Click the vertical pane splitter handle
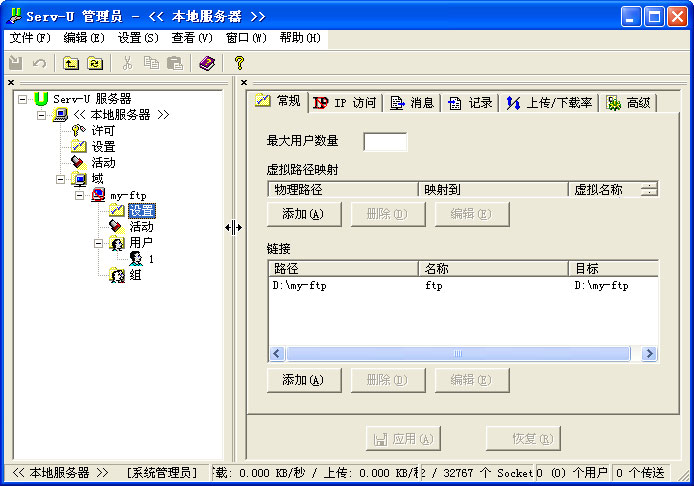Image resolution: width=694 pixels, height=486 pixels. [234, 228]
